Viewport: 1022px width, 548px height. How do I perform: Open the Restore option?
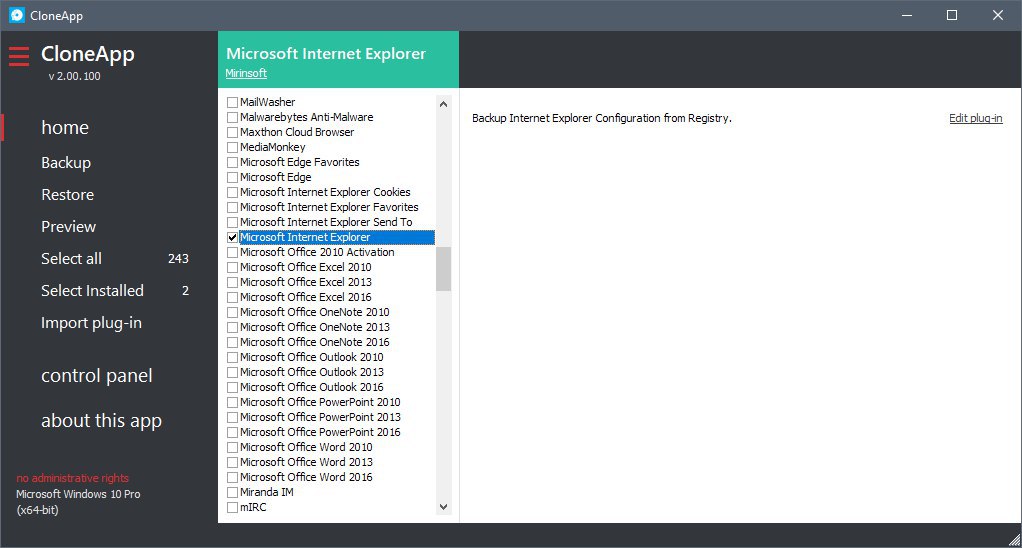click(67, 195)
